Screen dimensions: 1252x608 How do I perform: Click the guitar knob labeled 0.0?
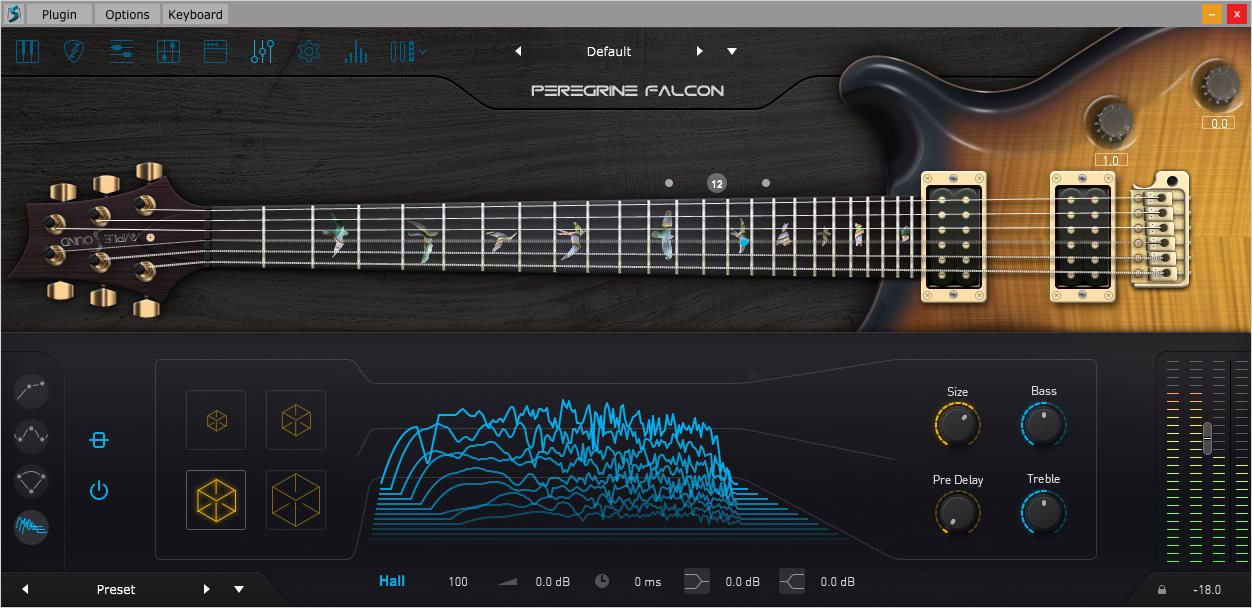(x=1220, y=84)
